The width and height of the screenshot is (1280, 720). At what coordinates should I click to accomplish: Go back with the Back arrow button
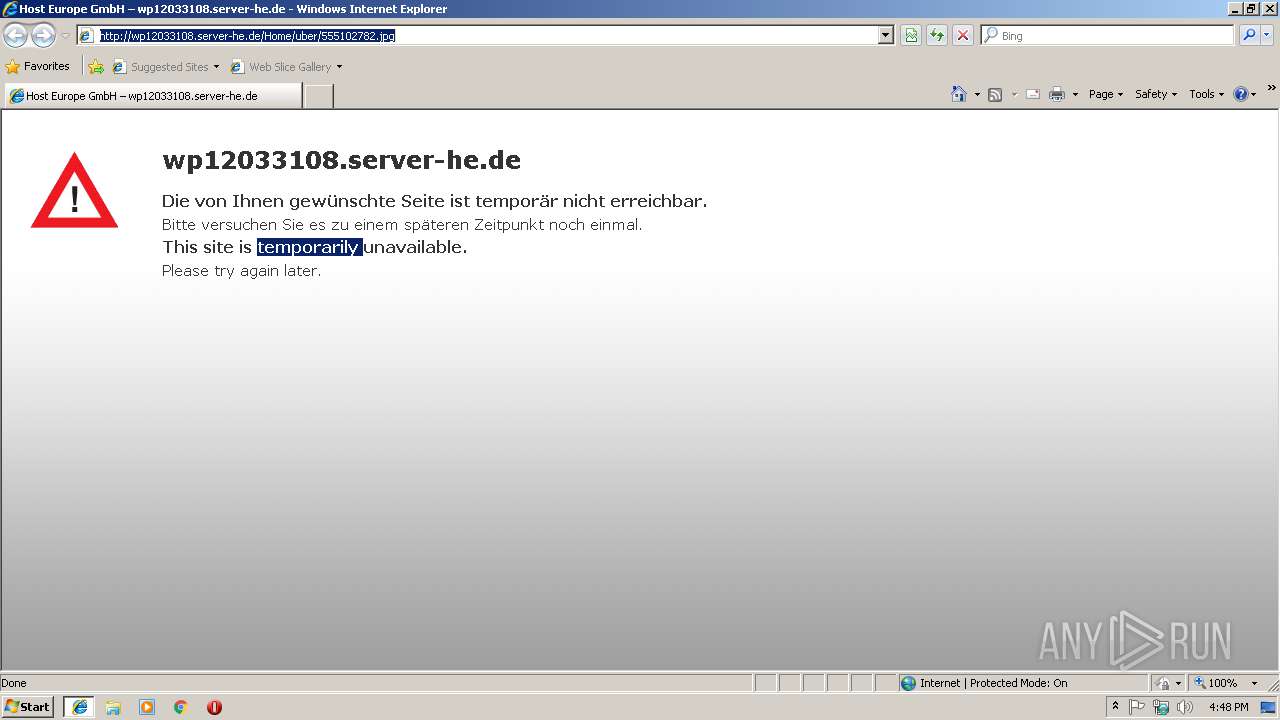pos(16,36)
